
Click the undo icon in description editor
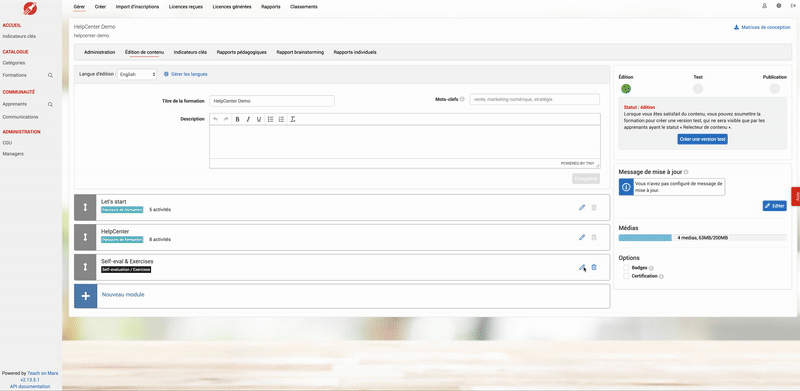tap(215, 119)
